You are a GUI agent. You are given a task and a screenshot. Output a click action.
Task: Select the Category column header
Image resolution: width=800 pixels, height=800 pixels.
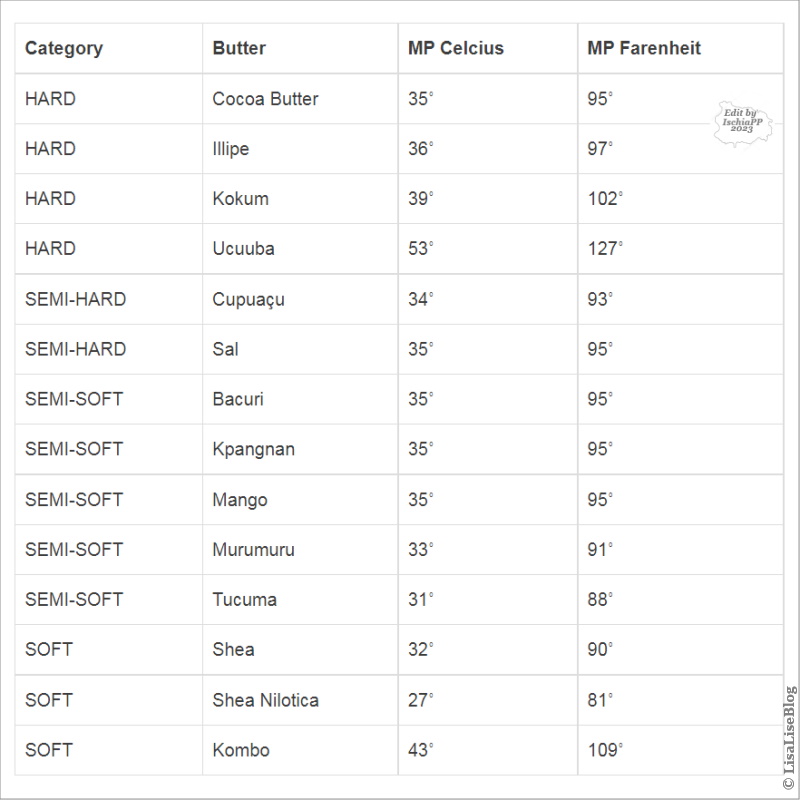64,48
